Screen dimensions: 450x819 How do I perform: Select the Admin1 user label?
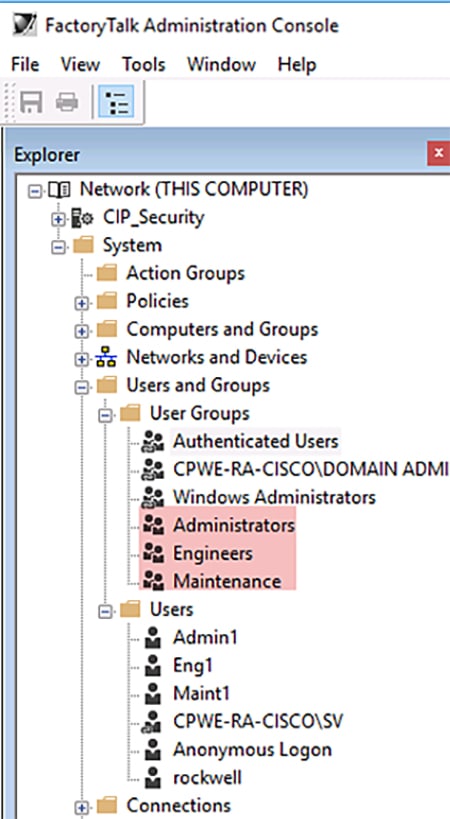205,637
